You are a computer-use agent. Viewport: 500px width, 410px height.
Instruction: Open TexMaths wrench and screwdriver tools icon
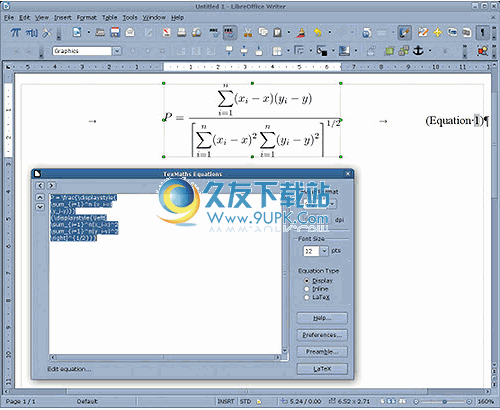click(48, 33)
